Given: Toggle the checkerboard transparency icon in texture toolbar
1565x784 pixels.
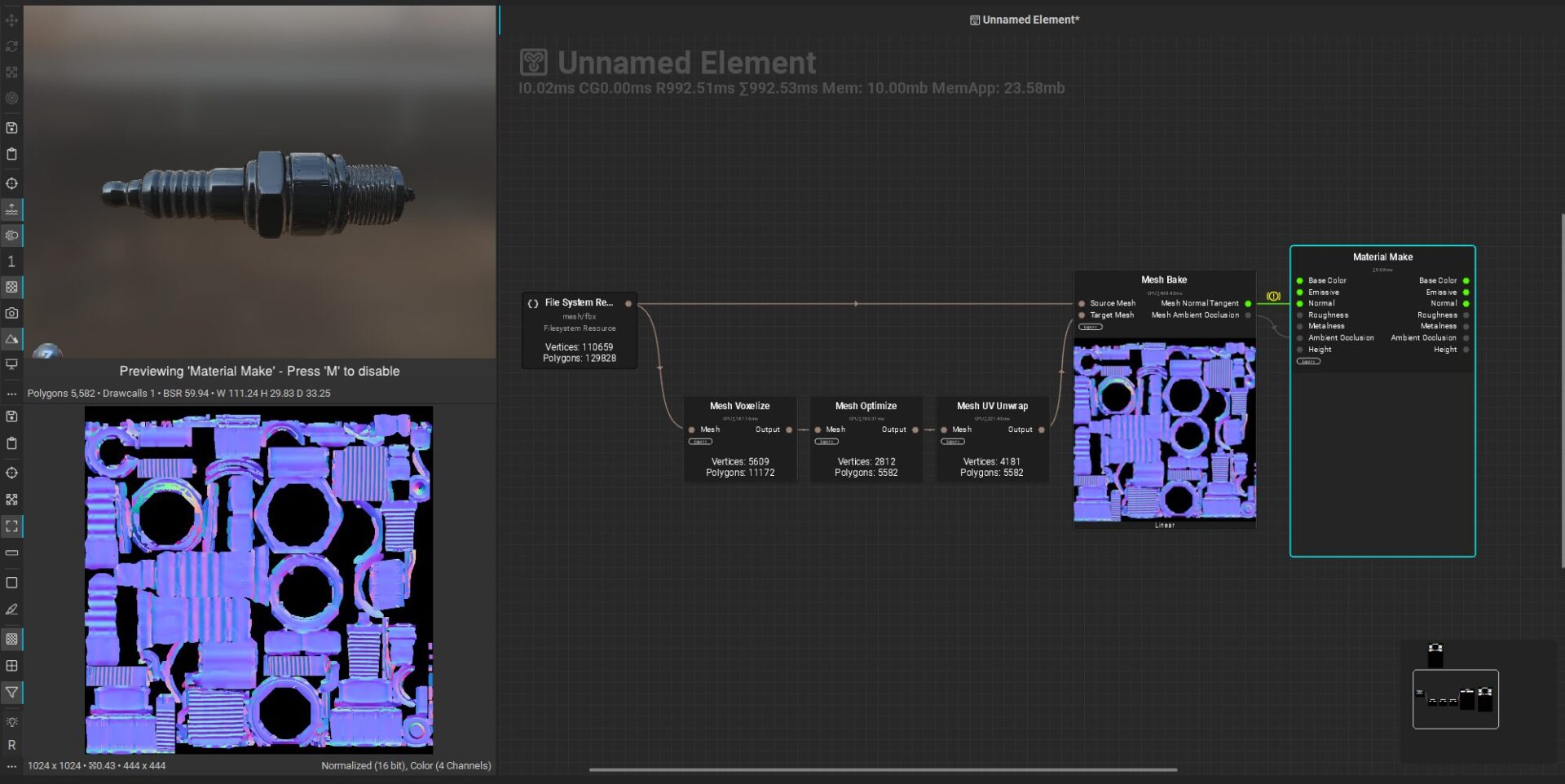Looking at the screenshot, I should 11,639.
